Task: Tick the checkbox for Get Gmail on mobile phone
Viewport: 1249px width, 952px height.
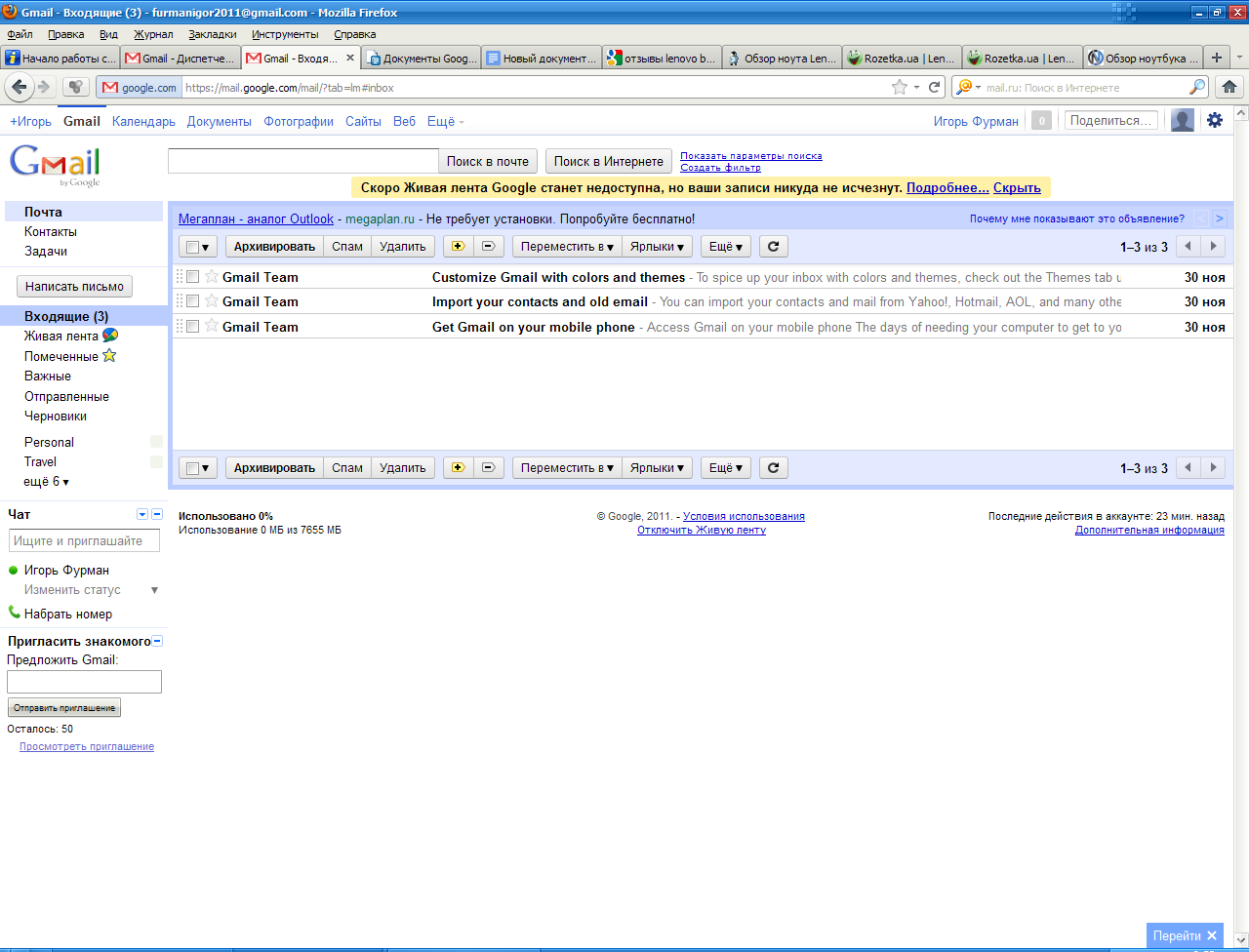Action: coord(192,327)
